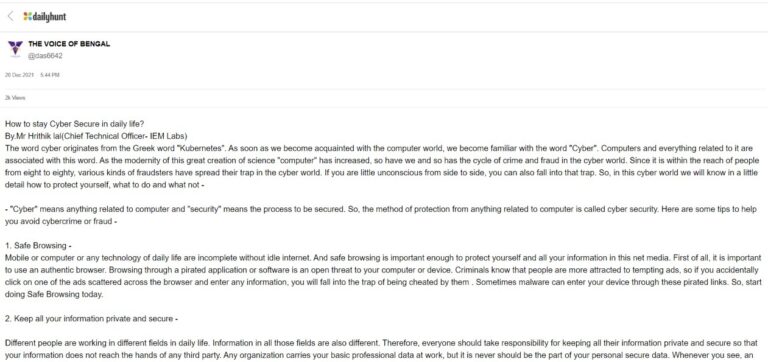Select 'start doing Safe Browsing today' sentence
This screenshot has width=768, height=362.
click(x=54, y=295)
